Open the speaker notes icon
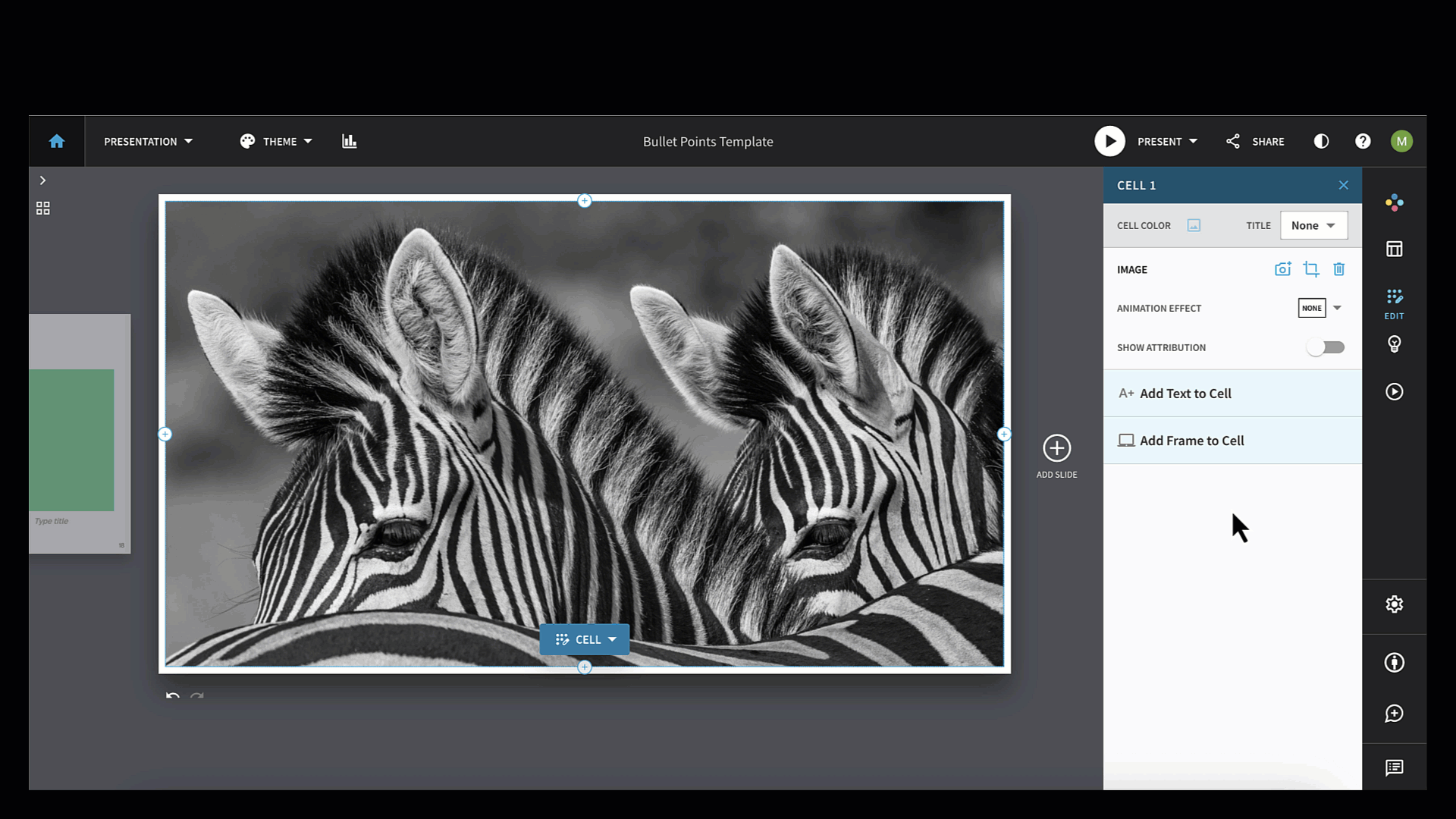 (x=1394, y=768)
